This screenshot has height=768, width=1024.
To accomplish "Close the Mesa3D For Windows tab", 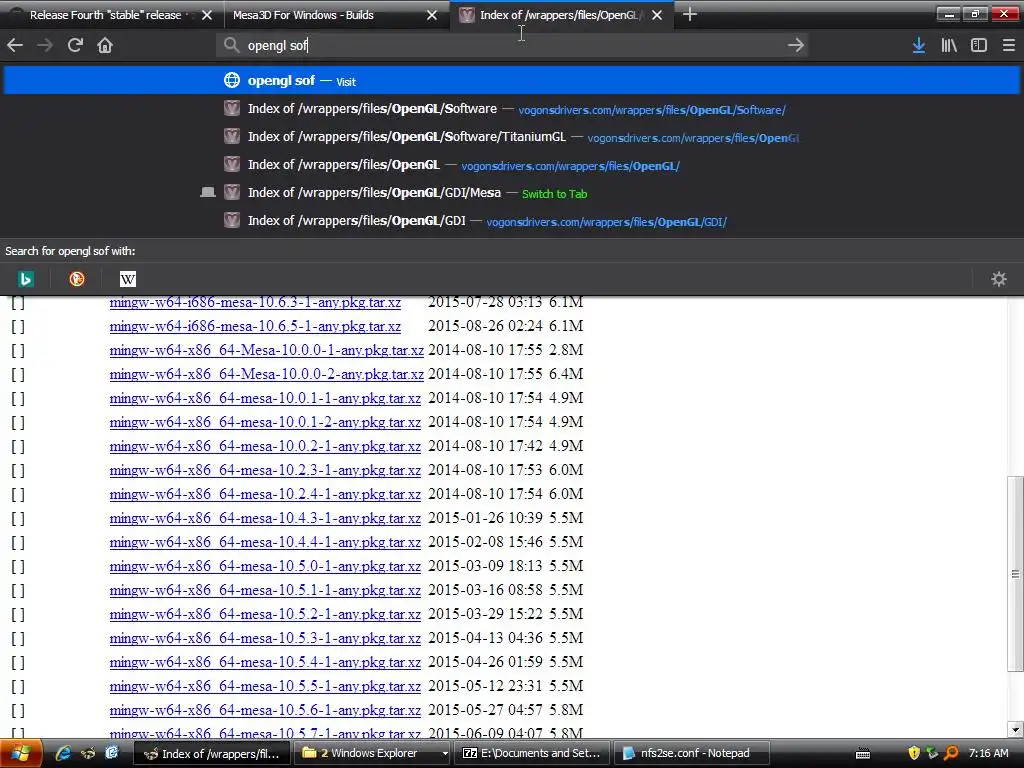I will click(432, 15).
